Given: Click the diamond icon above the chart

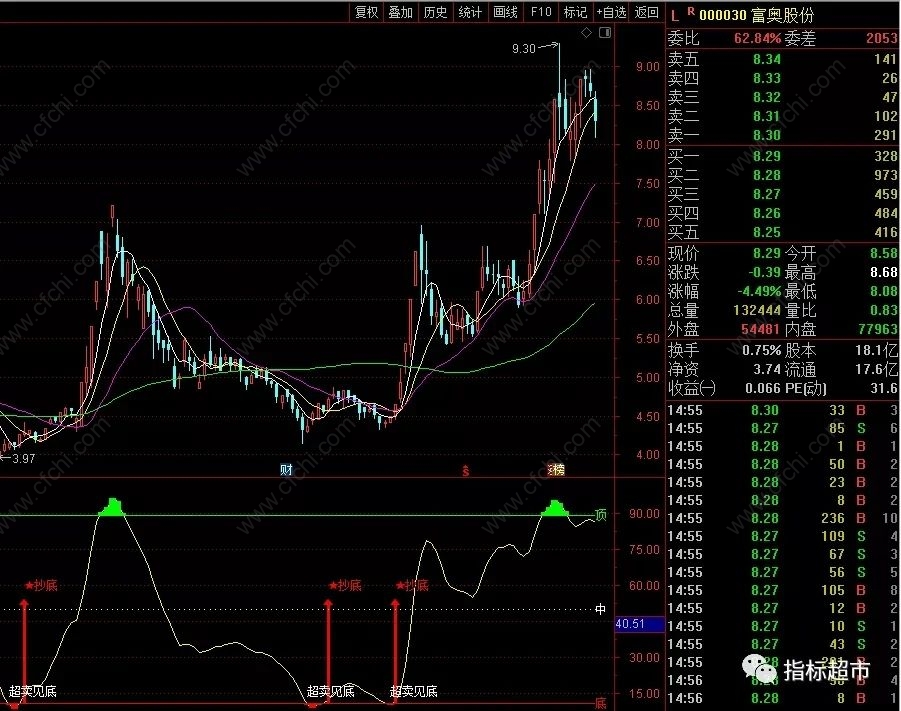Looking at the screenshot, I should pos(586,33).
